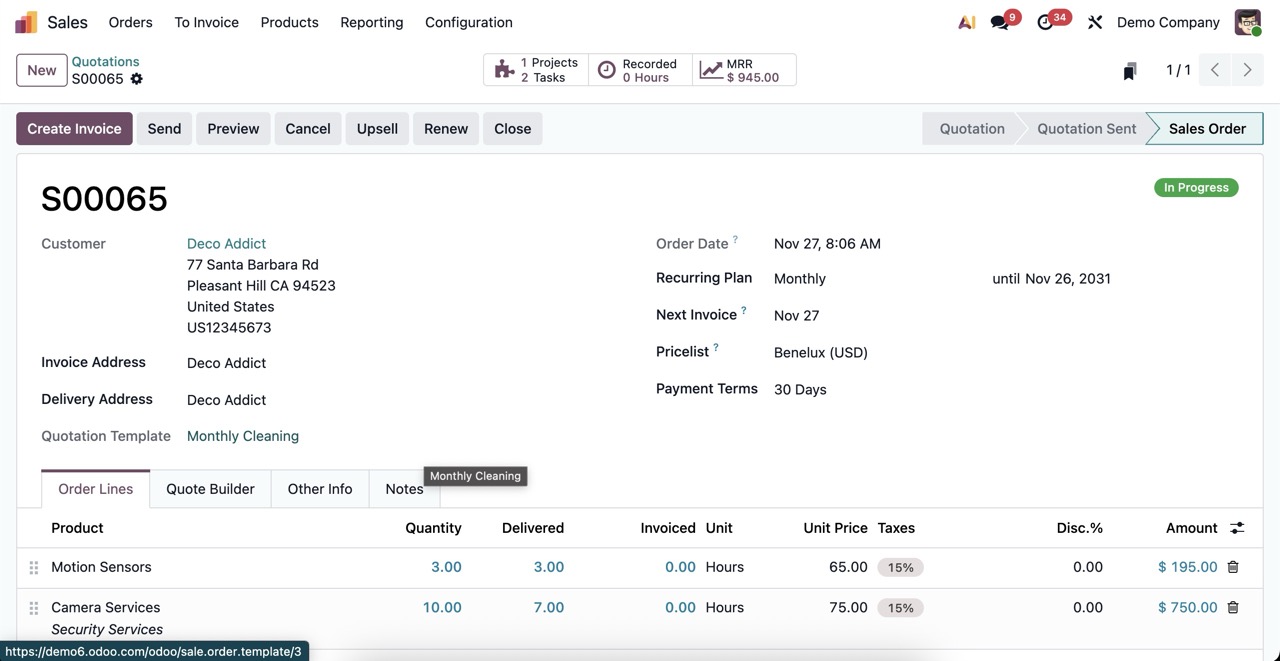Screen dimensions: 1280x661
Task: Go to the next record arrow
Action: pyautogui.click(x=1247, y=70)
